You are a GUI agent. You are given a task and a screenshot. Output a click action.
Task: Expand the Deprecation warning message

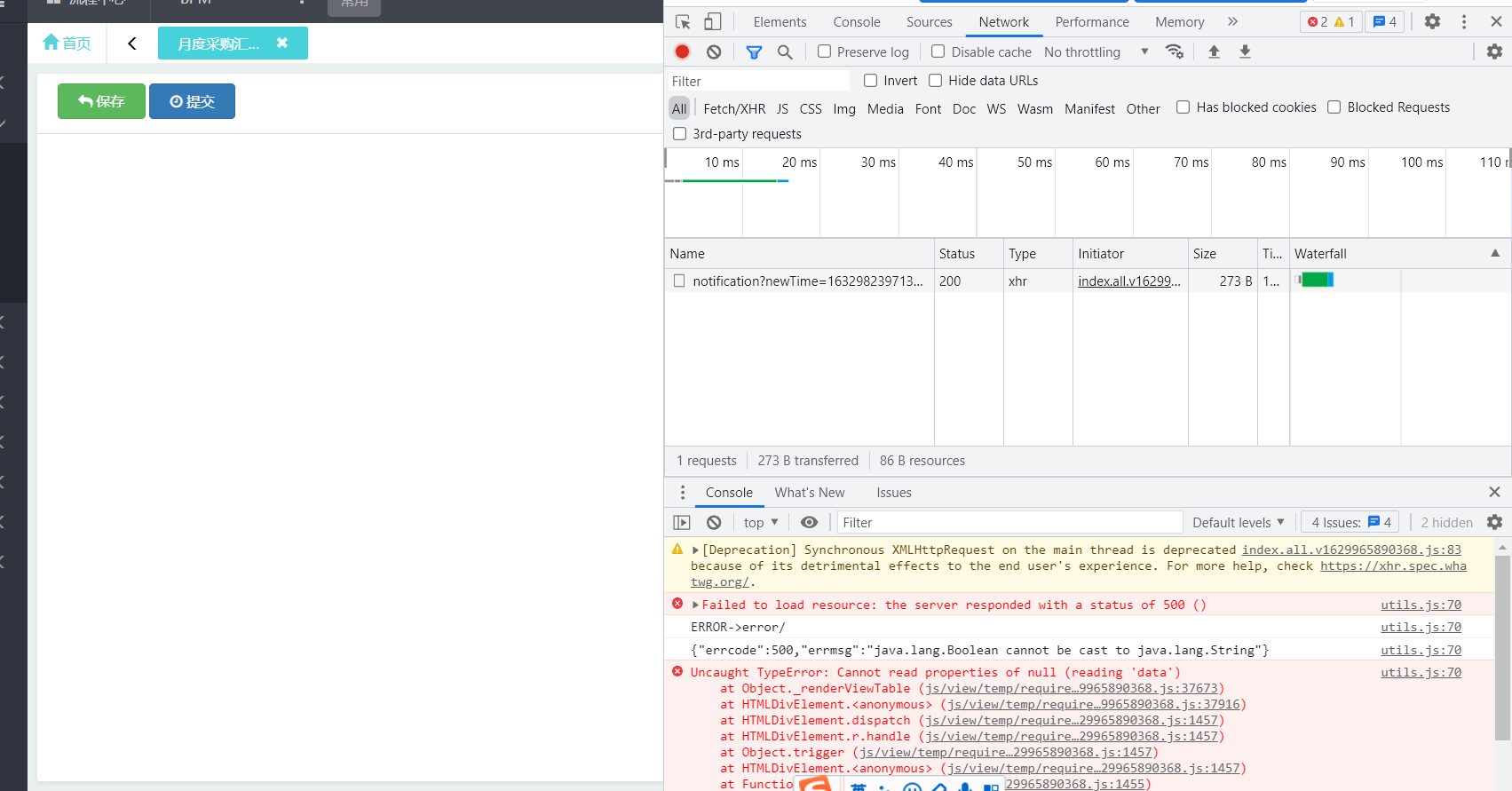[x=695, y=550]
